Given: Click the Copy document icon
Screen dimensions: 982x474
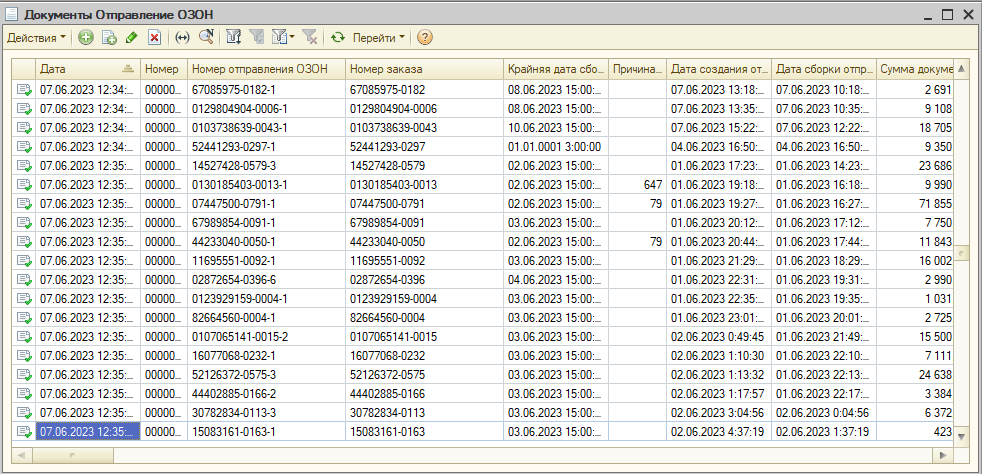Looking at the screenshot, I should click(x=109, y=38).
